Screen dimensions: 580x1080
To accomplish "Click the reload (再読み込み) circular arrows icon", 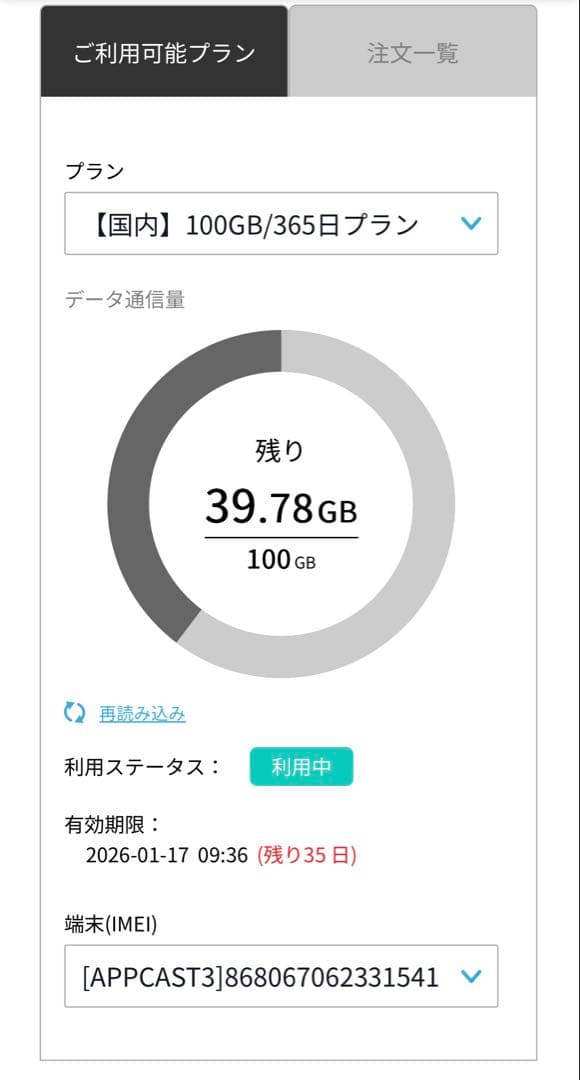I will coord(70,713).
